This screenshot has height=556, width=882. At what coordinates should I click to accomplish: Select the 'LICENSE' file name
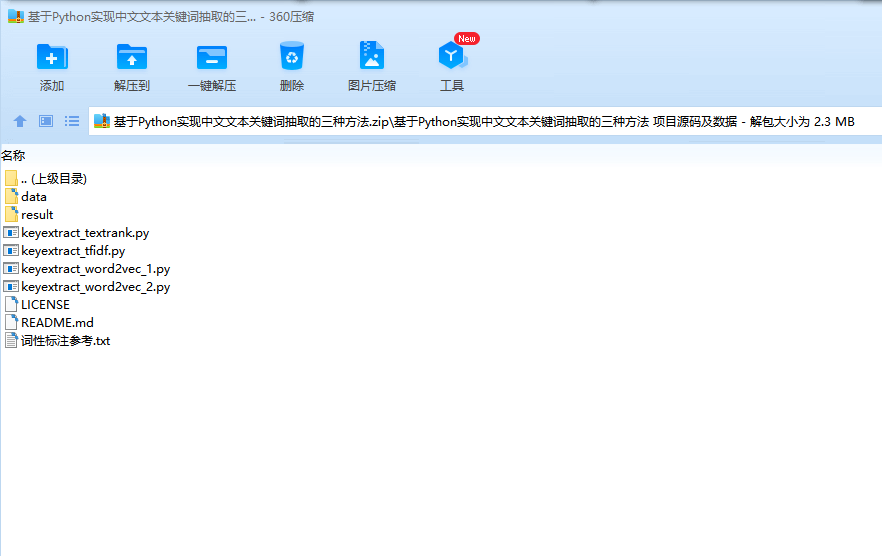click(46, 304)
